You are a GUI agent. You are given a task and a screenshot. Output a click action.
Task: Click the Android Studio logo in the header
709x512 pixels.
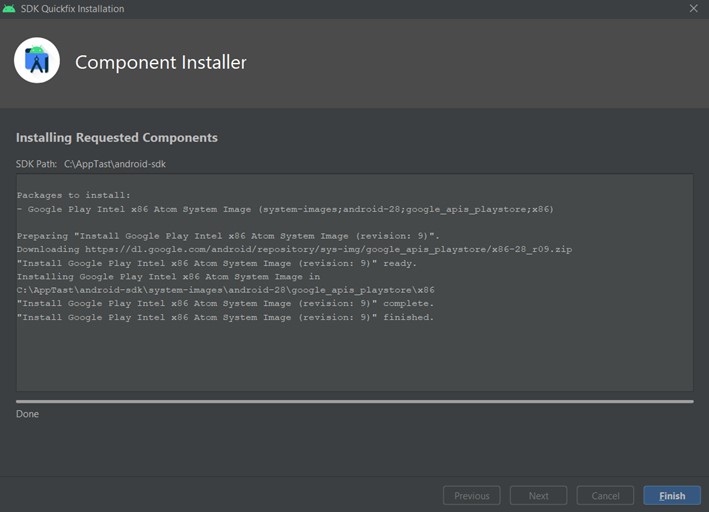click(37, 62)
